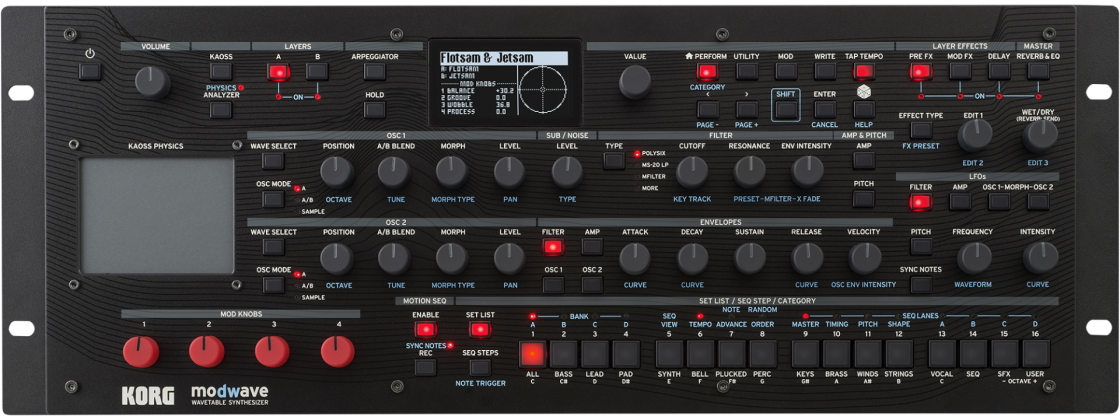Click step button 4 PAD
This screenshot has width=1120, height=420.
(x=626, y=354)
